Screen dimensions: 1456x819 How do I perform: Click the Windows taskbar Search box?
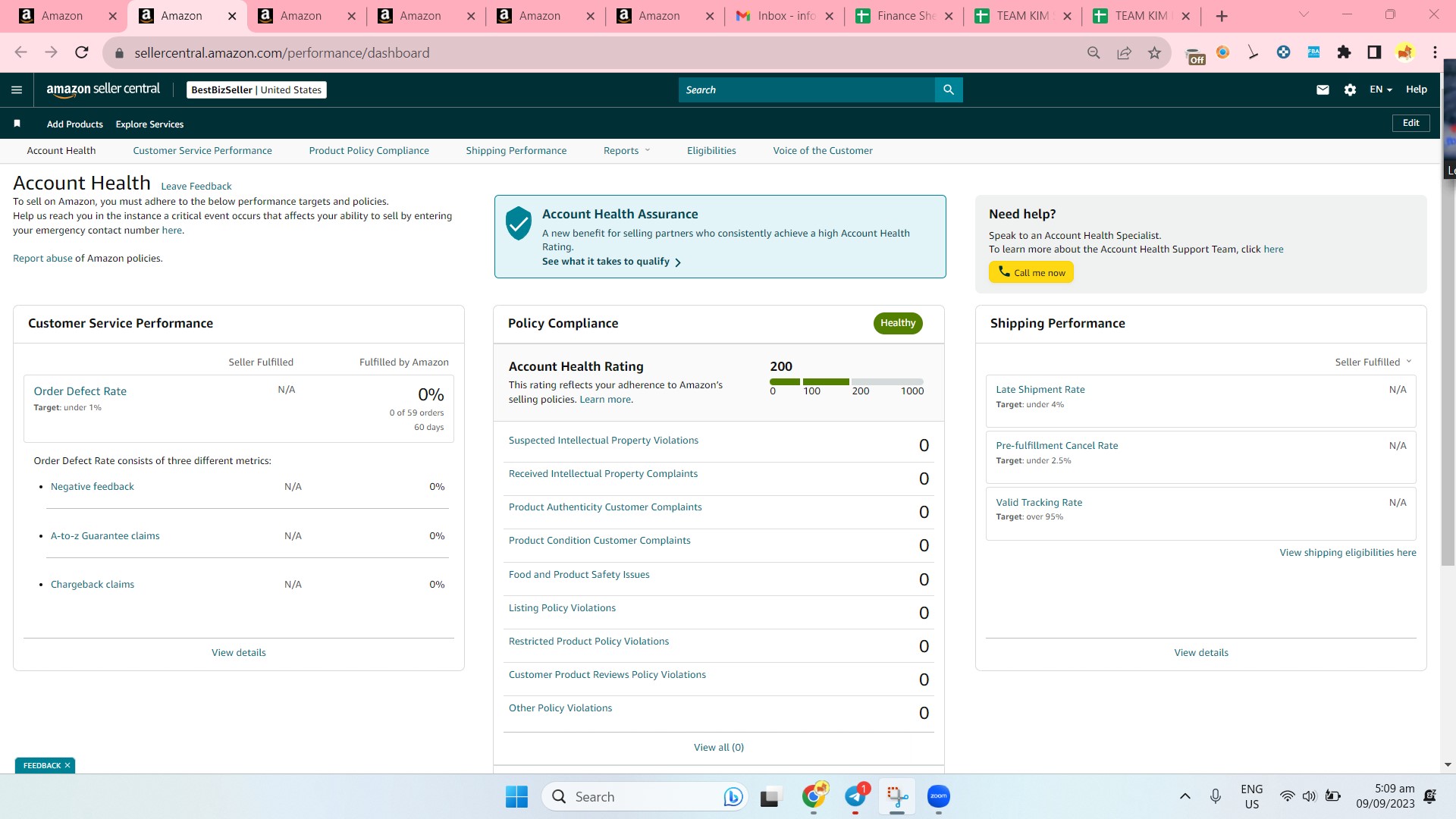coord(645,796)
